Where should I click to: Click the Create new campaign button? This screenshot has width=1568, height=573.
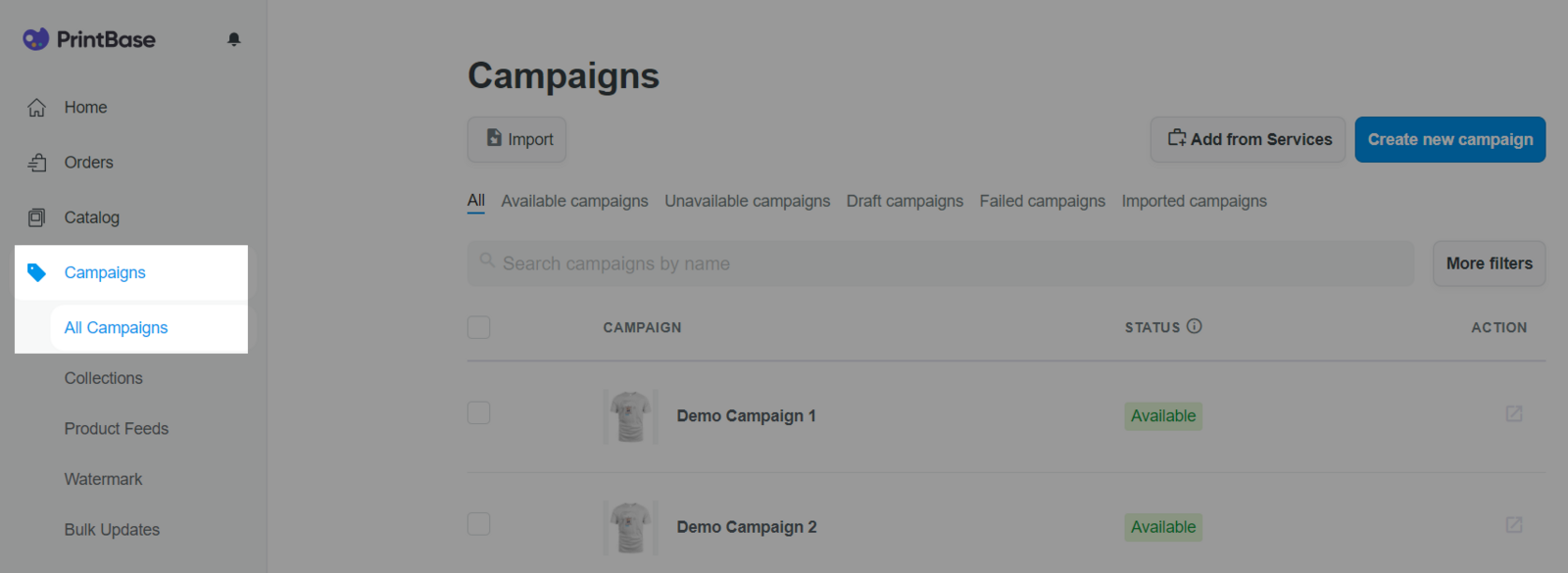pyautogui.click(x=1450, y=139)
